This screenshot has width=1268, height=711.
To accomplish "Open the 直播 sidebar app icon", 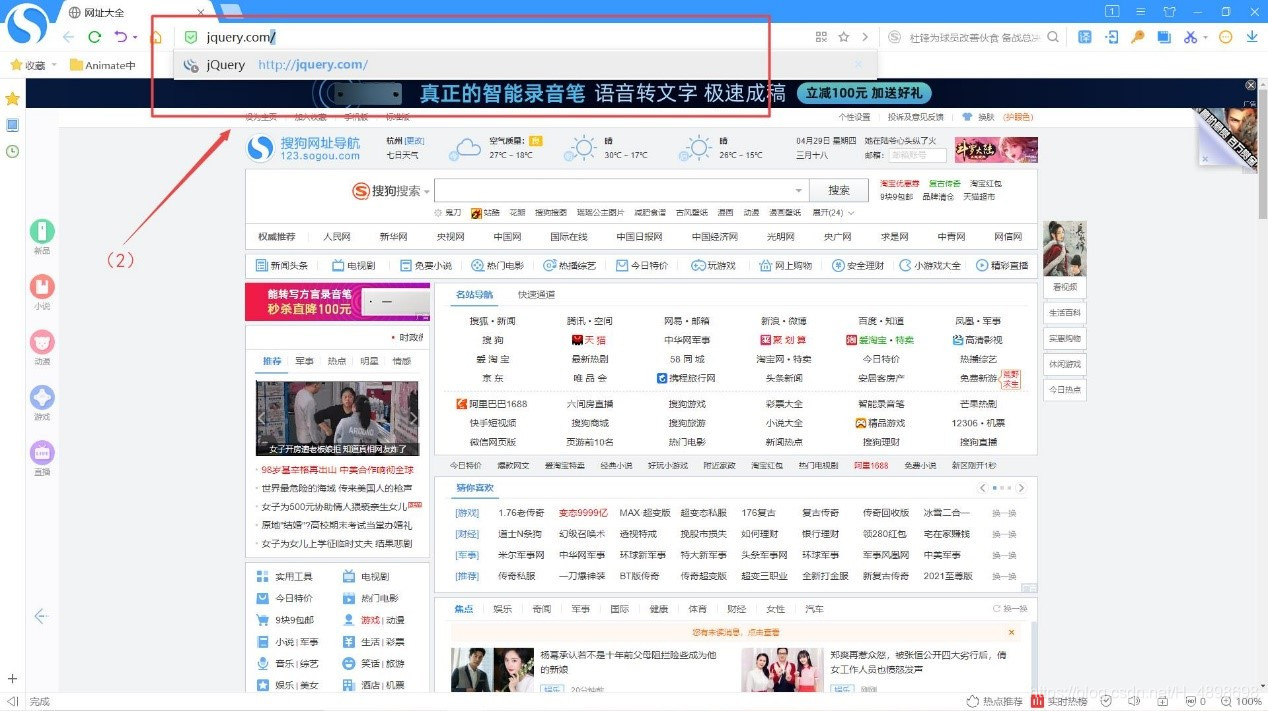I will coord(42,458).
